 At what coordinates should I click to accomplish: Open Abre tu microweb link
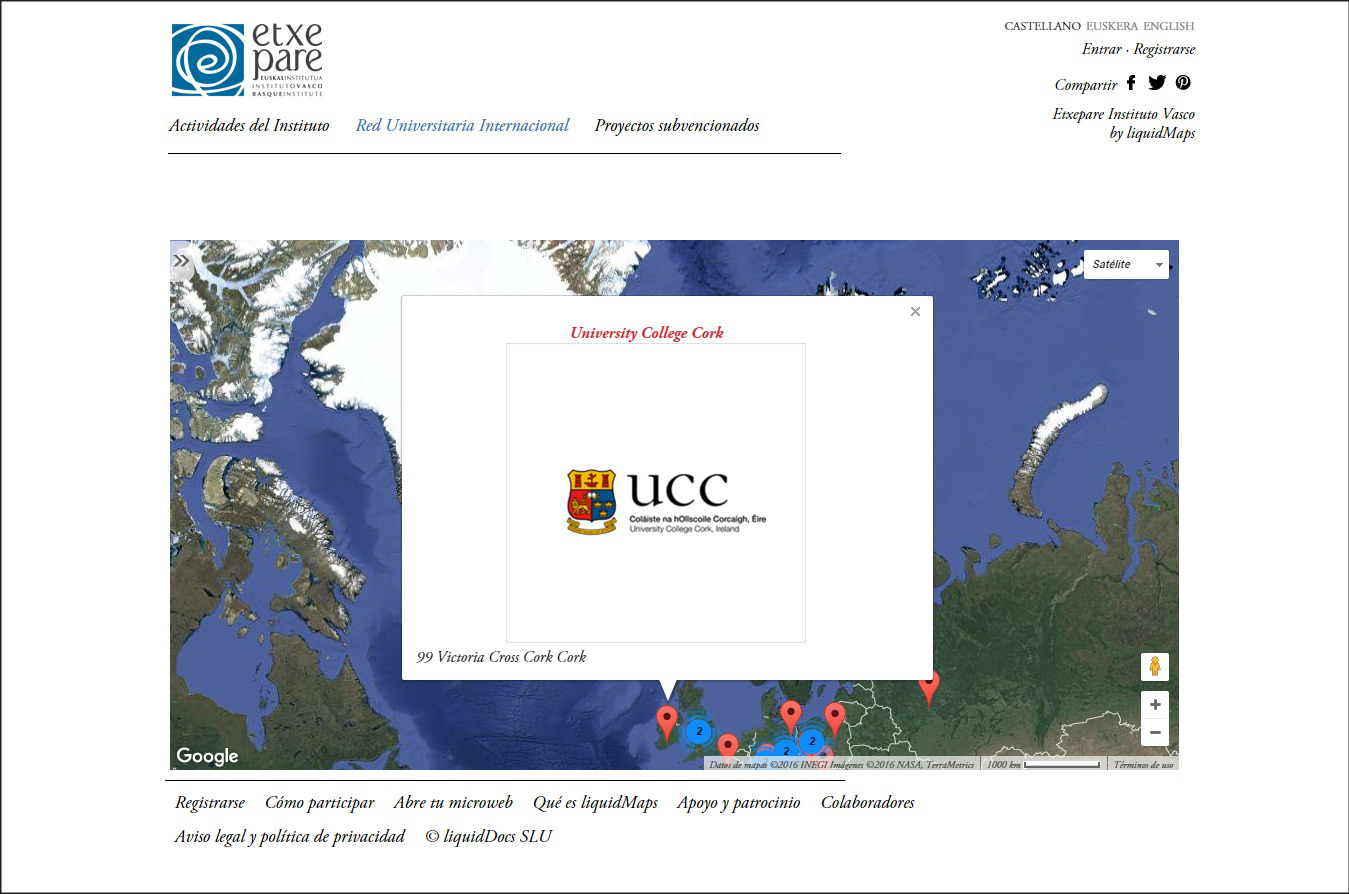tap(453, 803)
